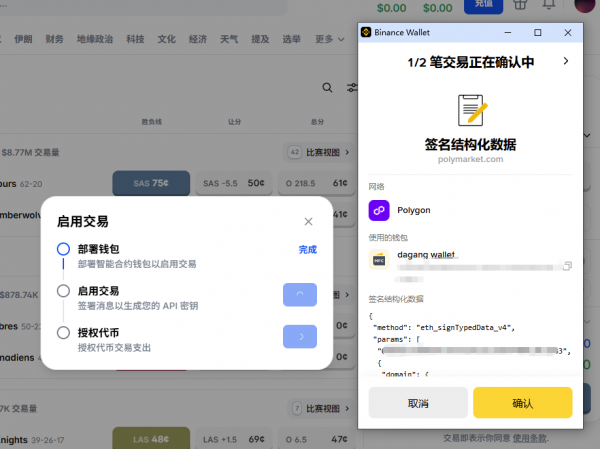
Task: Select the 启用交易 step circle
Action: (64, 291)
